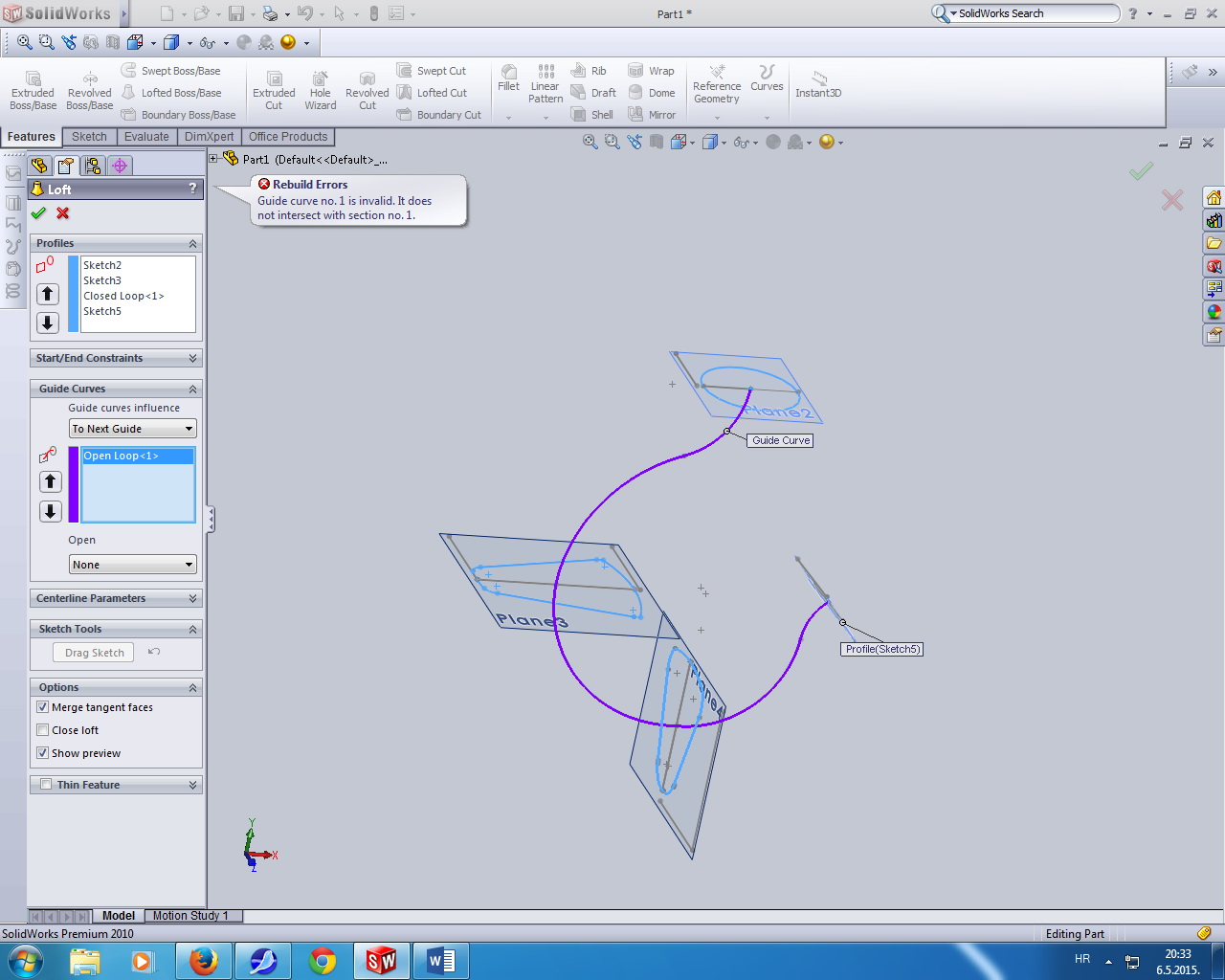Image resolution: width=1225 pixels, height=980 pixels.
Task: Select the Extruded Boss/Base feature
Action: coord(33,86)
